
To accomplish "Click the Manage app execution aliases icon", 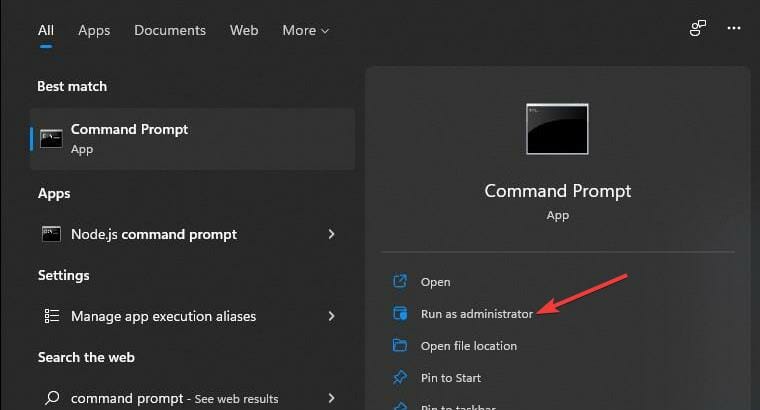I will point(51,316).
